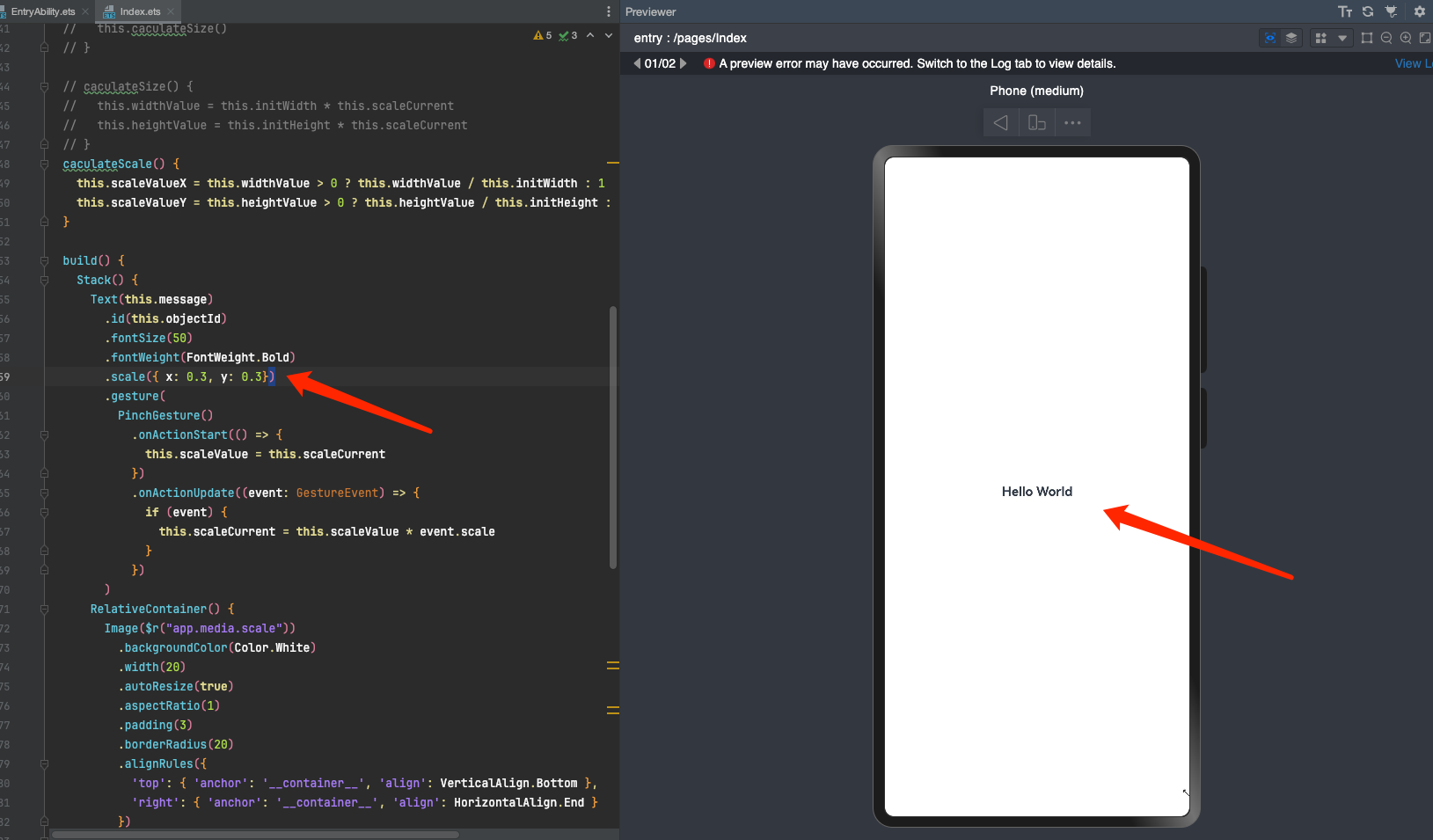The height and width of the screenshot is (840, 1433).
Task: Go to next error with right triangle
Action: pos(683,63)
